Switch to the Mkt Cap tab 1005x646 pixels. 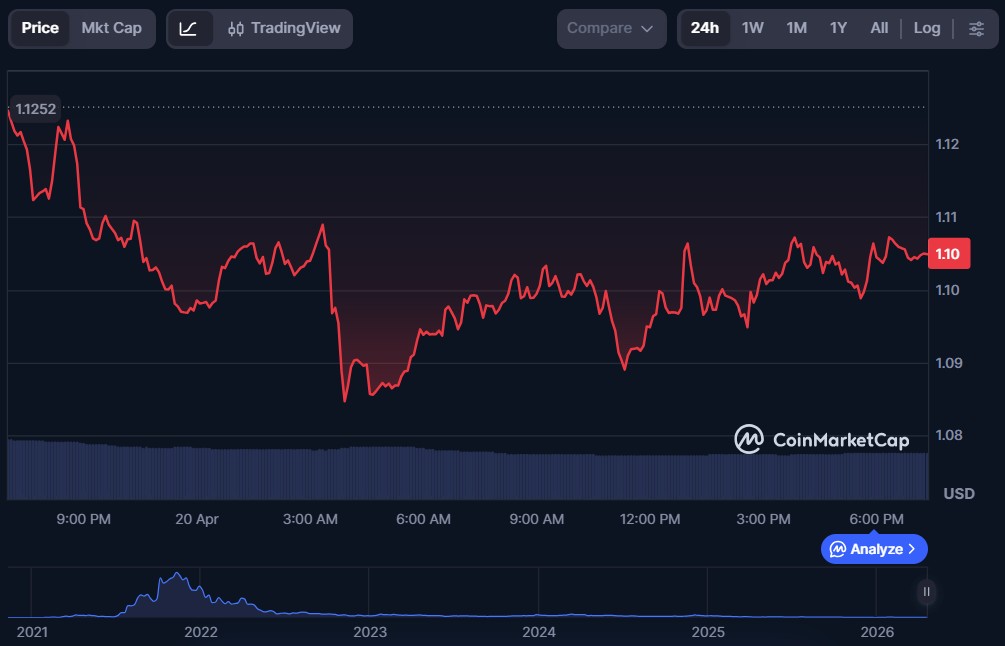tap(111, 28)
